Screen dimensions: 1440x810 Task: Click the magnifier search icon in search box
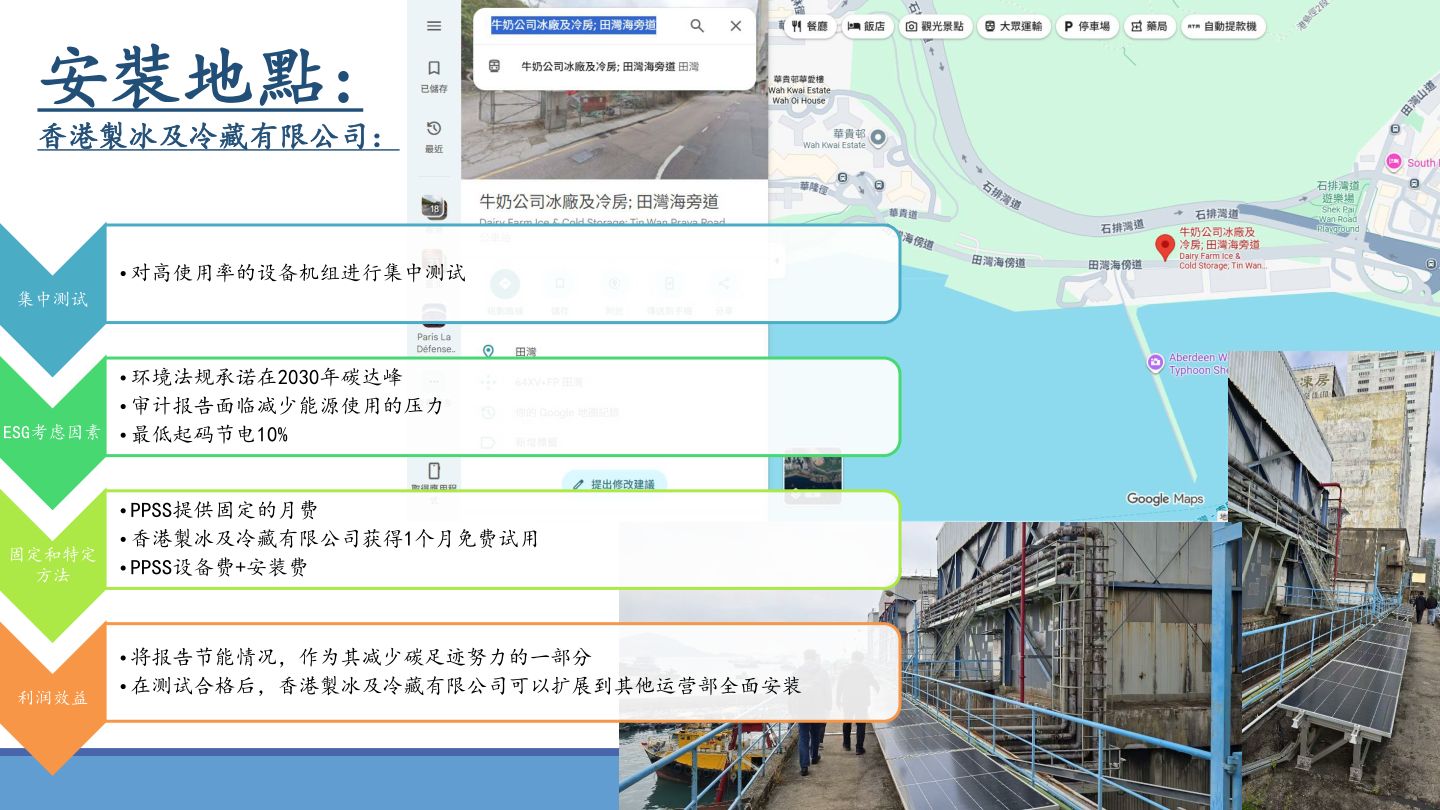pos(697,26)
